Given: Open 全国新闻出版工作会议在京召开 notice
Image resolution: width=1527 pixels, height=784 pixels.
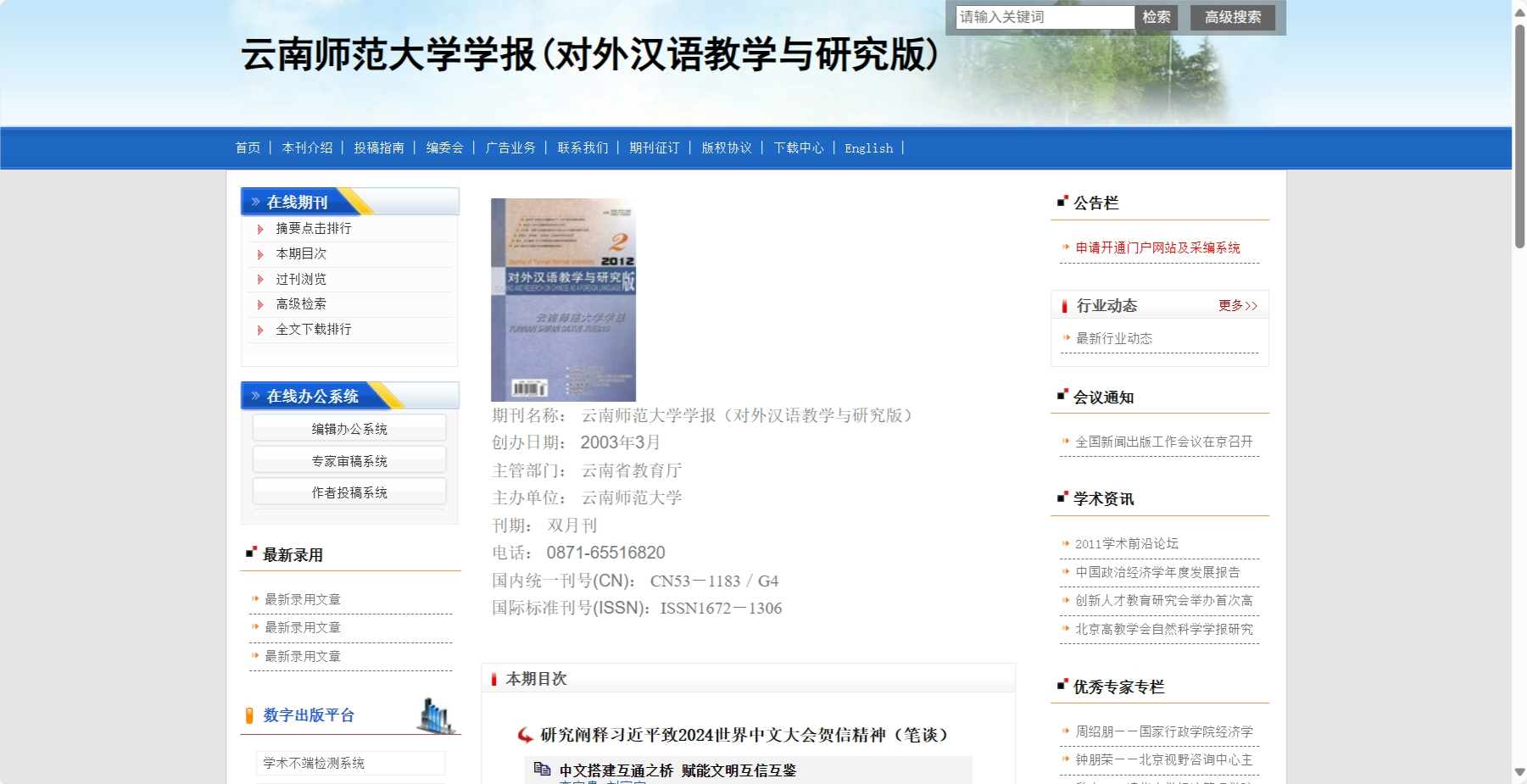Looking at the screenshot, I should 1164,442.
